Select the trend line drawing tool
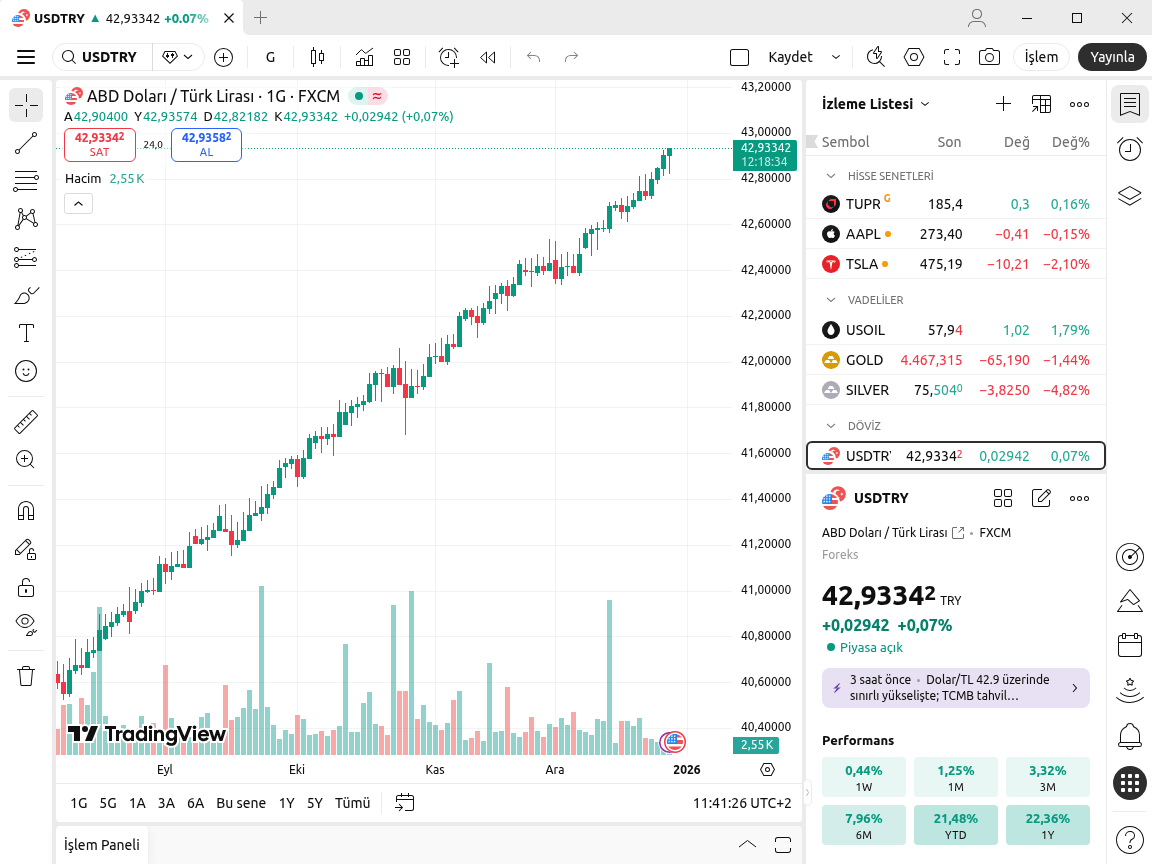1152x864 pixels. [26, 144]
